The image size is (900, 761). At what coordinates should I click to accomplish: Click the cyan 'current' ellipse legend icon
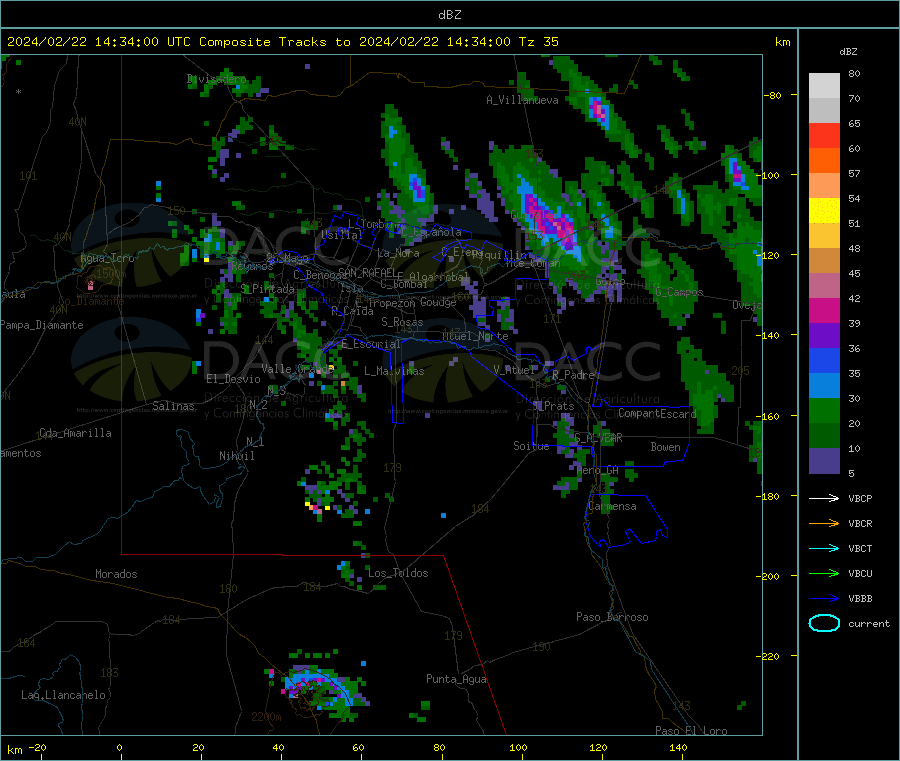824,623
